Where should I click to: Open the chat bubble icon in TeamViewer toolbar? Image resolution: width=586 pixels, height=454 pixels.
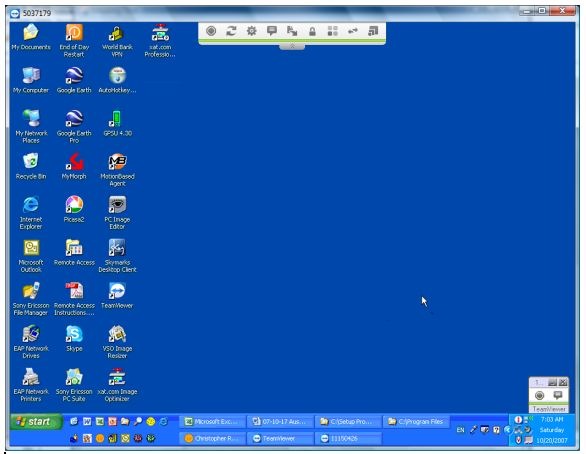point(272,31)
